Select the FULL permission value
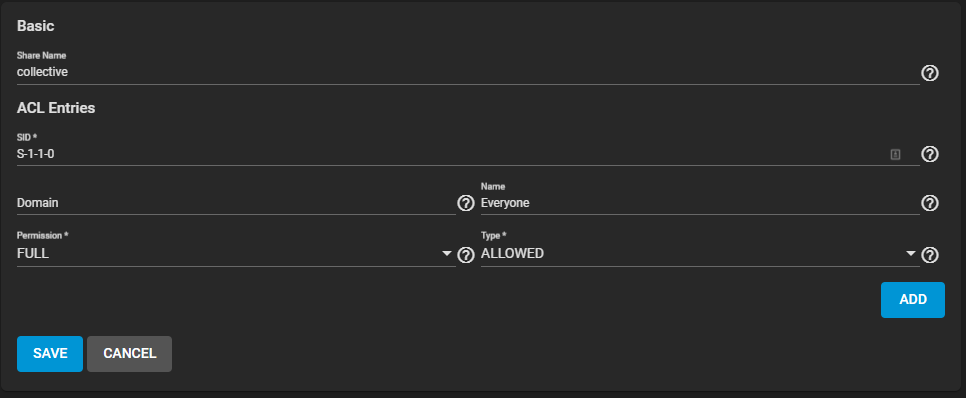The height and width of the screenshot is (398, 966). 33,253
